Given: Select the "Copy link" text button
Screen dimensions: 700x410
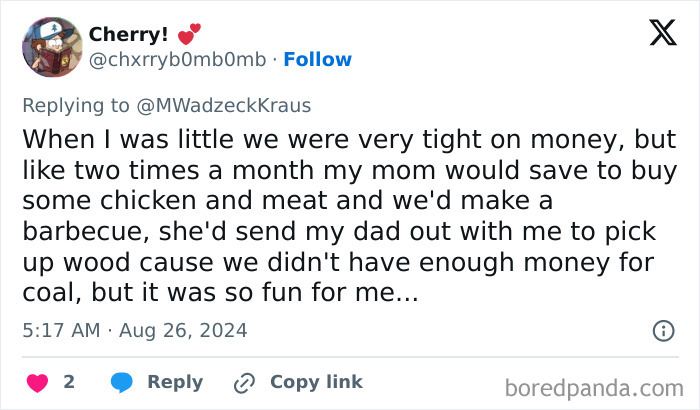Looking at the screenshot, I should pos(316,382).
